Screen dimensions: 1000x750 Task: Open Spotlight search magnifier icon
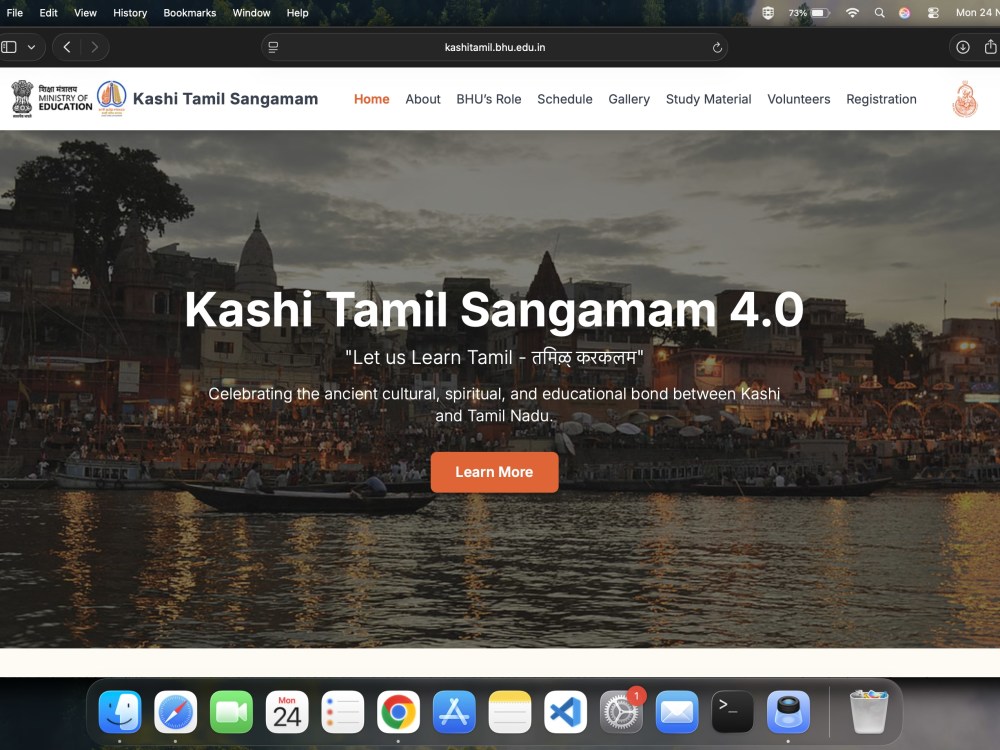pos(879,13)
